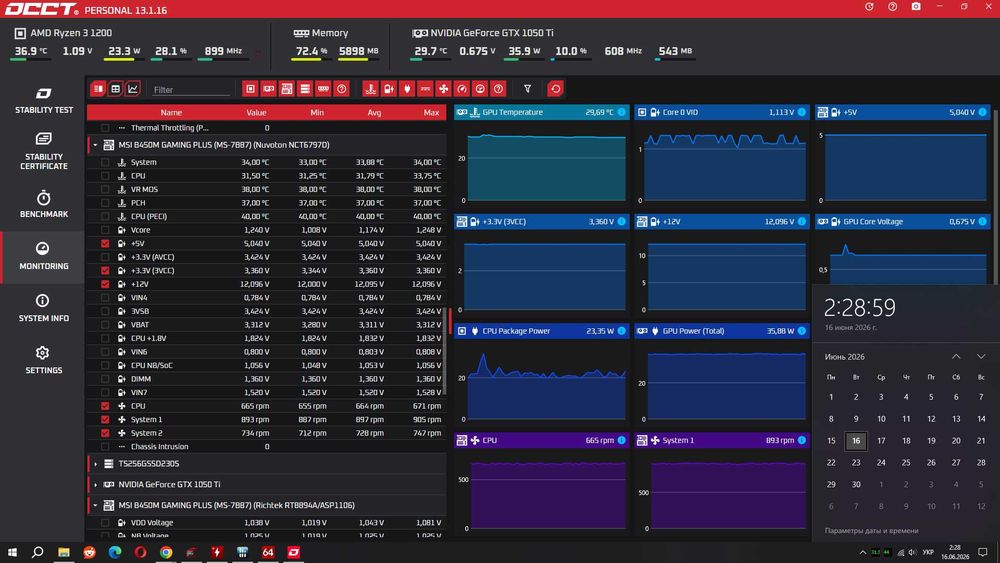Open the Benchmark section
1000x563 pixels.
click(43, 204)
